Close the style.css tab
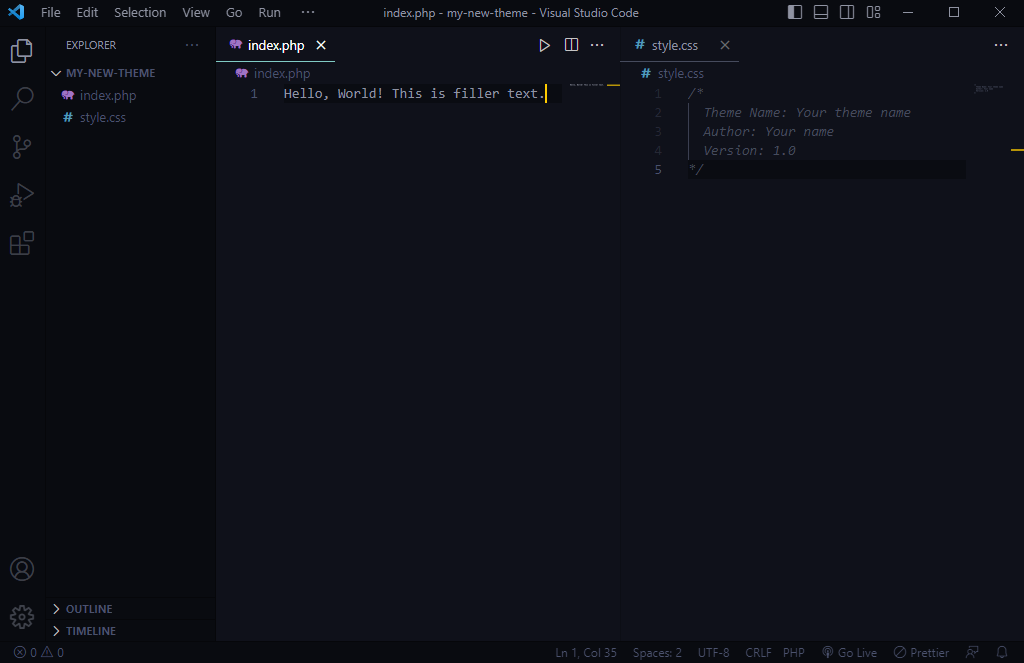Screen dimensions: 1024x663 coord(725,45)
